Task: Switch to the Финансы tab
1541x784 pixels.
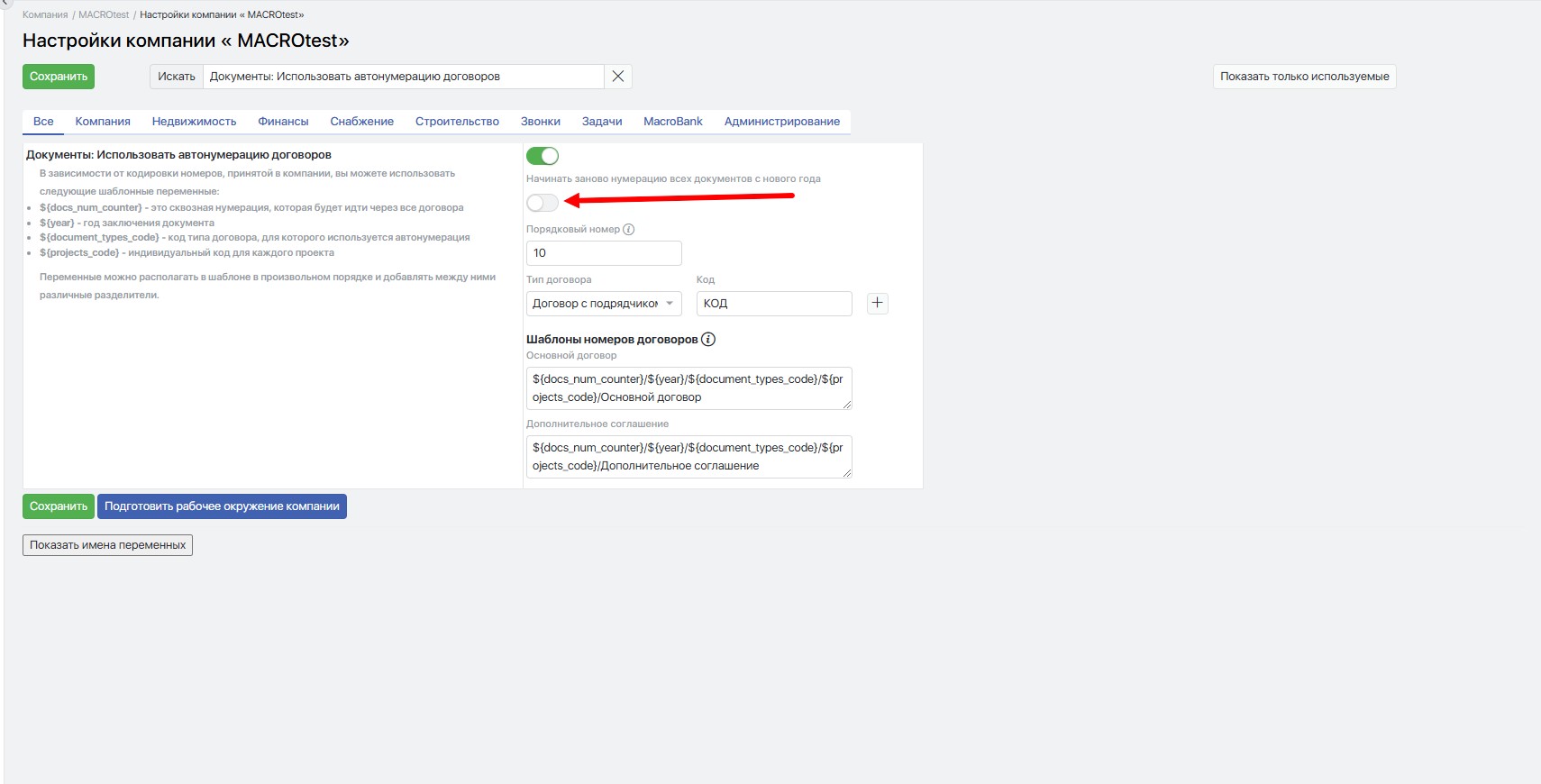Action: tap(283, 122)
